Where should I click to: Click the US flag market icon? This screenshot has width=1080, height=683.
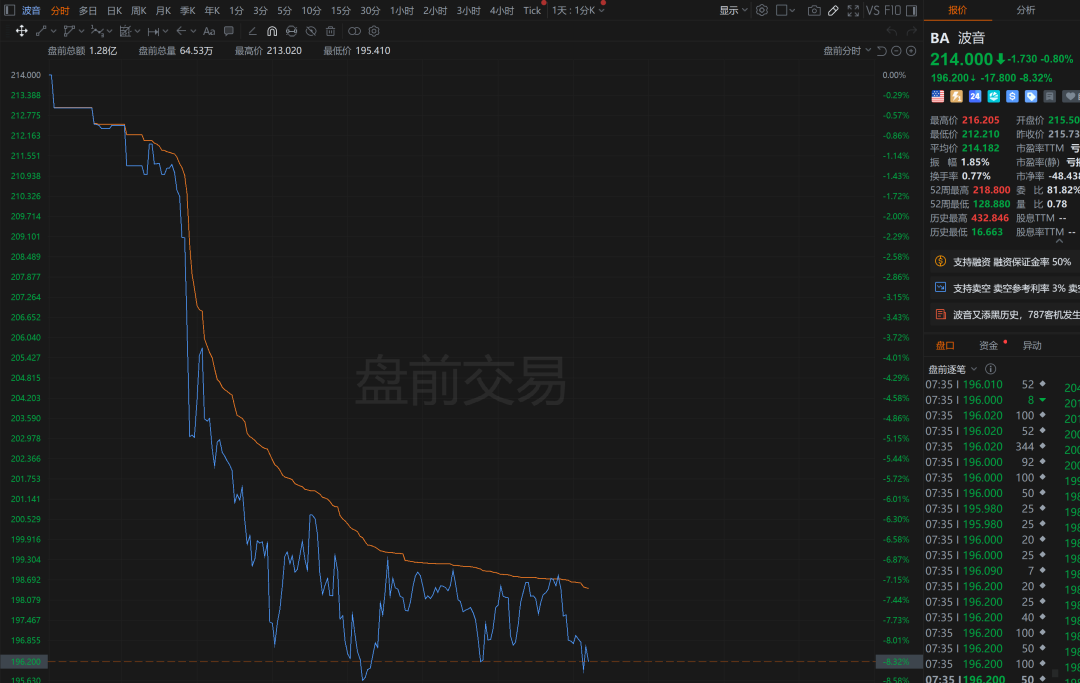(x=937, y=96)
